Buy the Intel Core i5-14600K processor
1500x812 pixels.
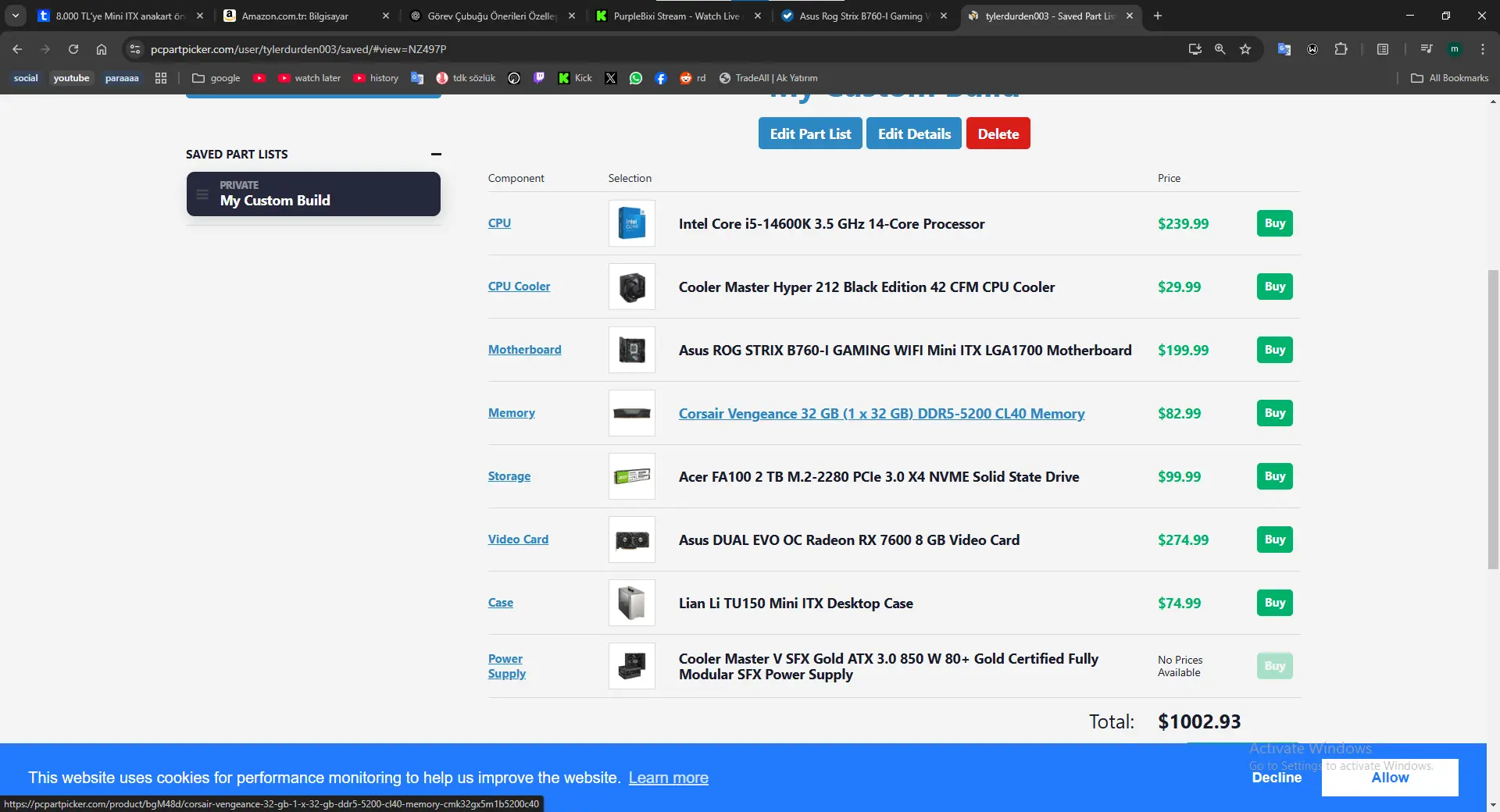pyautogui.click(x=1275, y=223)
